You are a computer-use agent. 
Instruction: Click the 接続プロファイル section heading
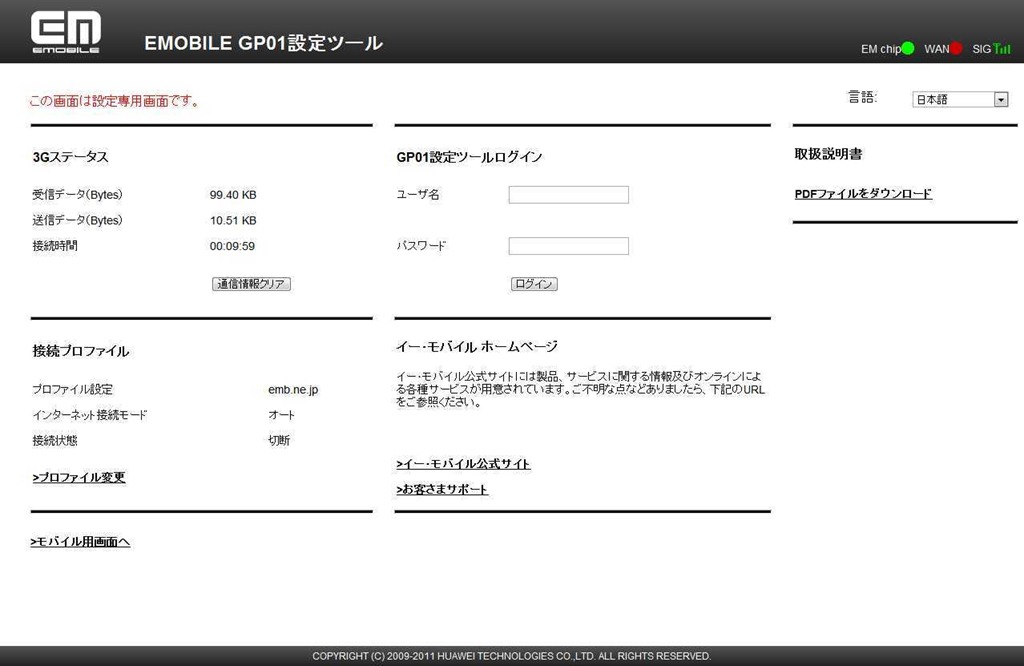pos(81,351)
